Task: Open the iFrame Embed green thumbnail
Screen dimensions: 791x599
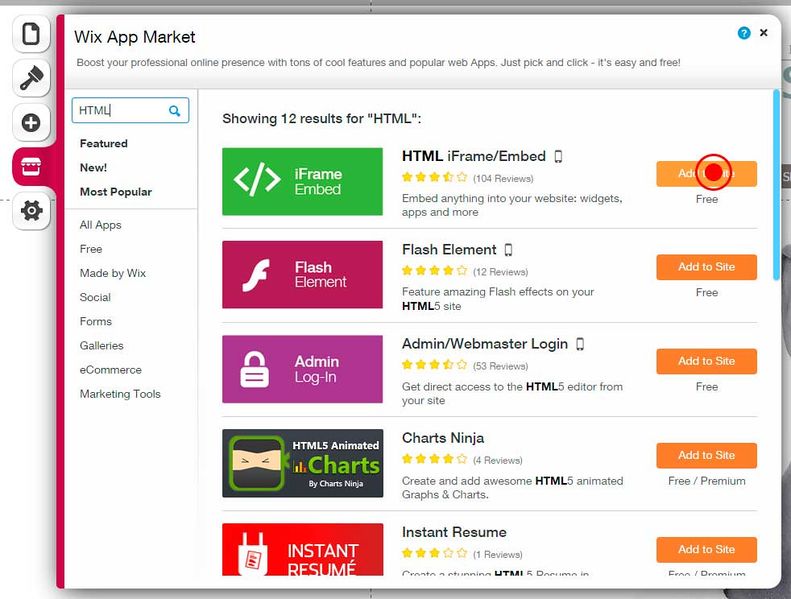Action: click(x=302, y=182)
